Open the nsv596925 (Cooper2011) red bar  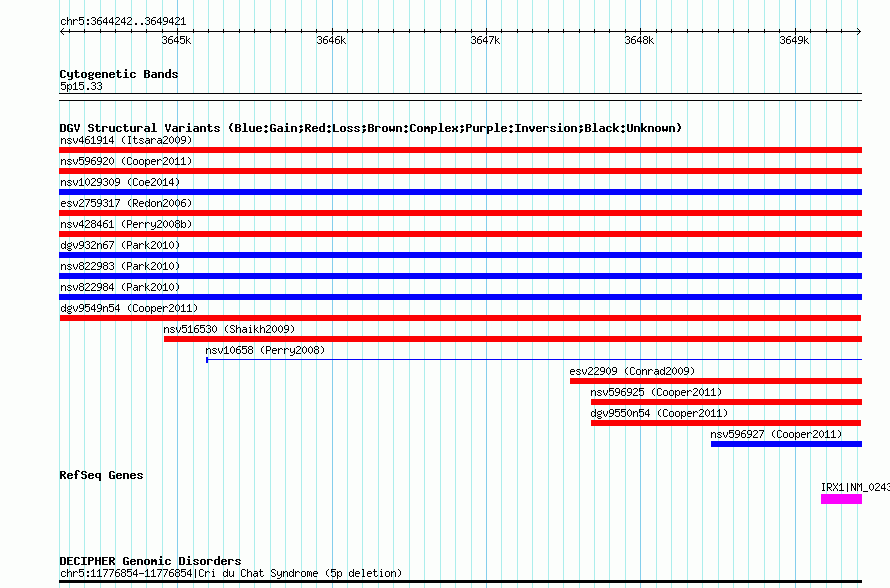pyautogui.click(x=727, y=402)
